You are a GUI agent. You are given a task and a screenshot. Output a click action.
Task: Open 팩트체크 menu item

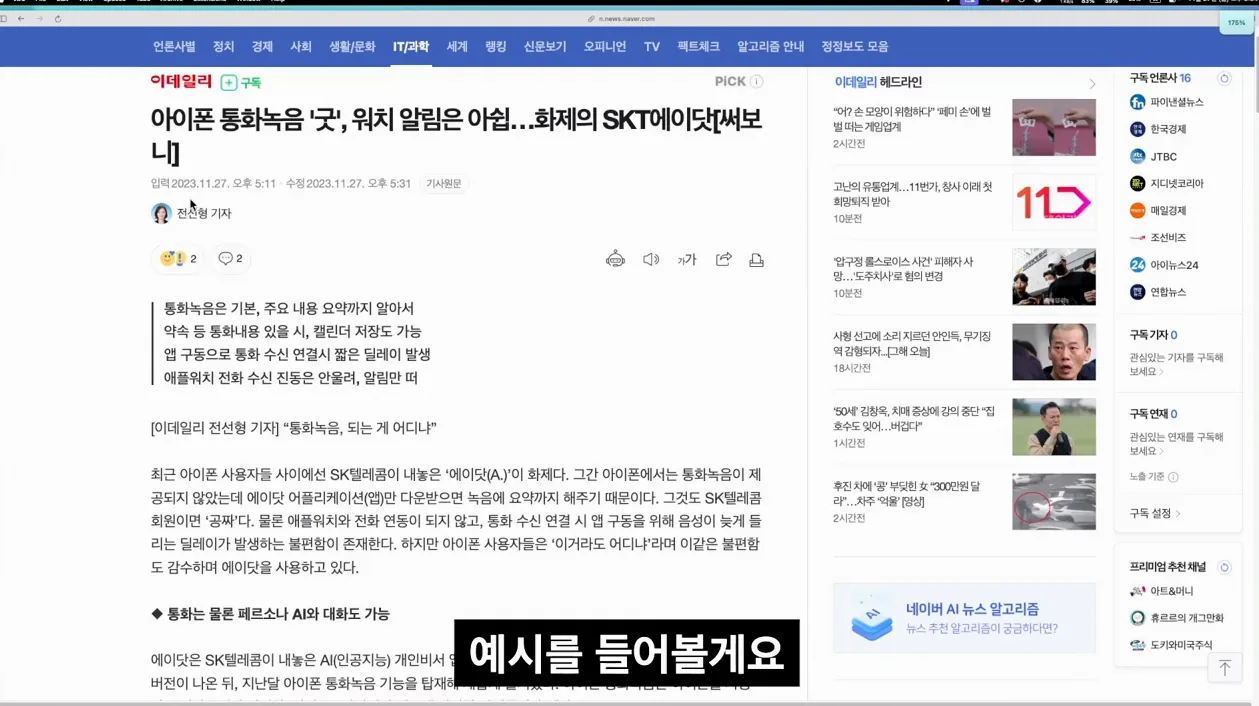pyautogui.click(x=698, y=47)
